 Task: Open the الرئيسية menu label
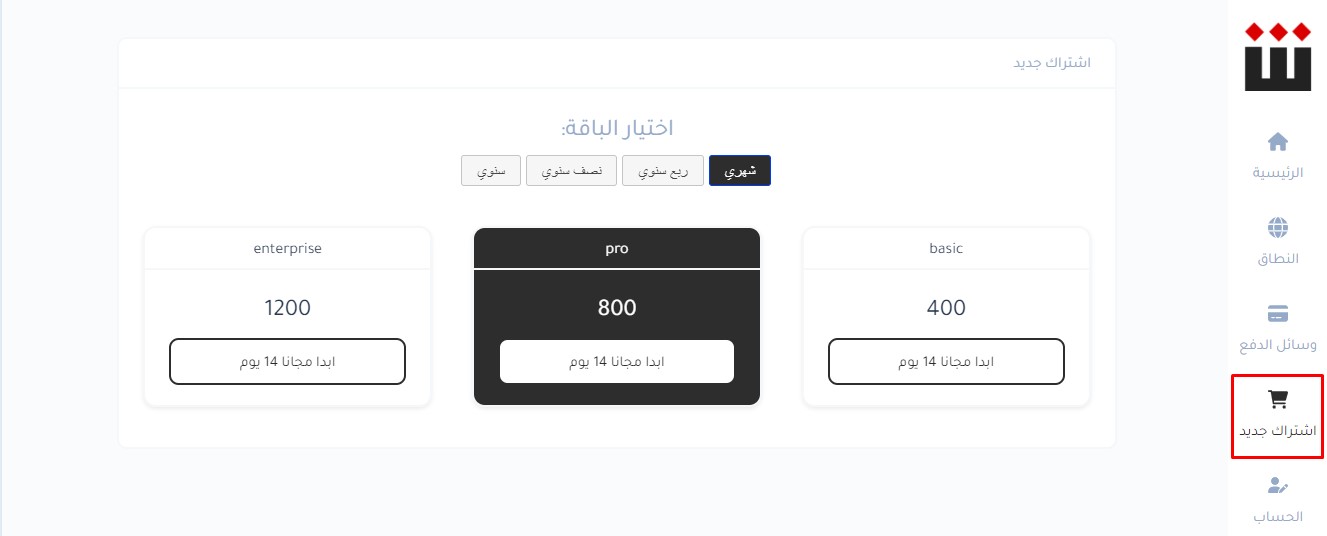(x=1278, y=172)
